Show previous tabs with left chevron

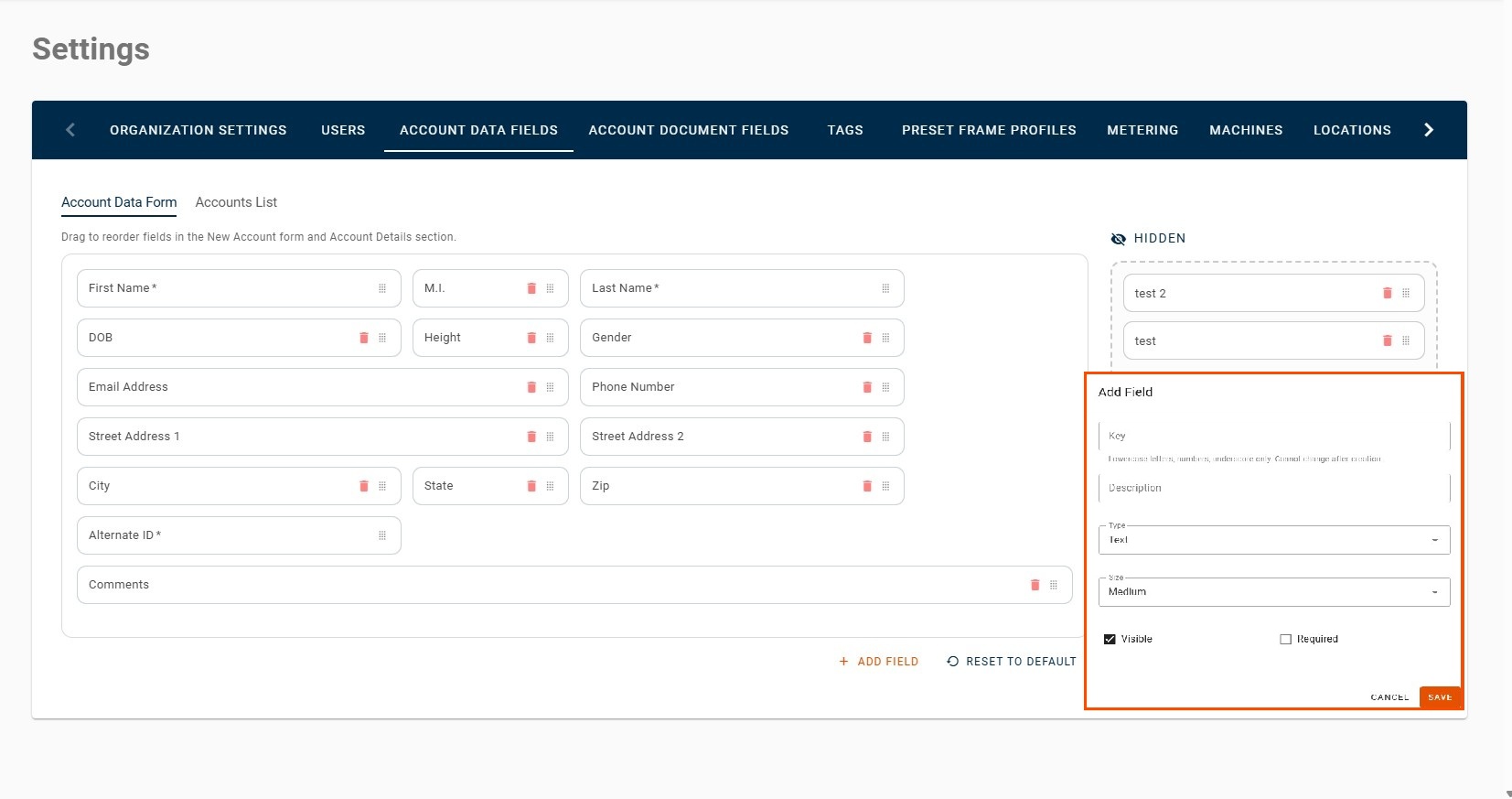[x=70, y=130]
